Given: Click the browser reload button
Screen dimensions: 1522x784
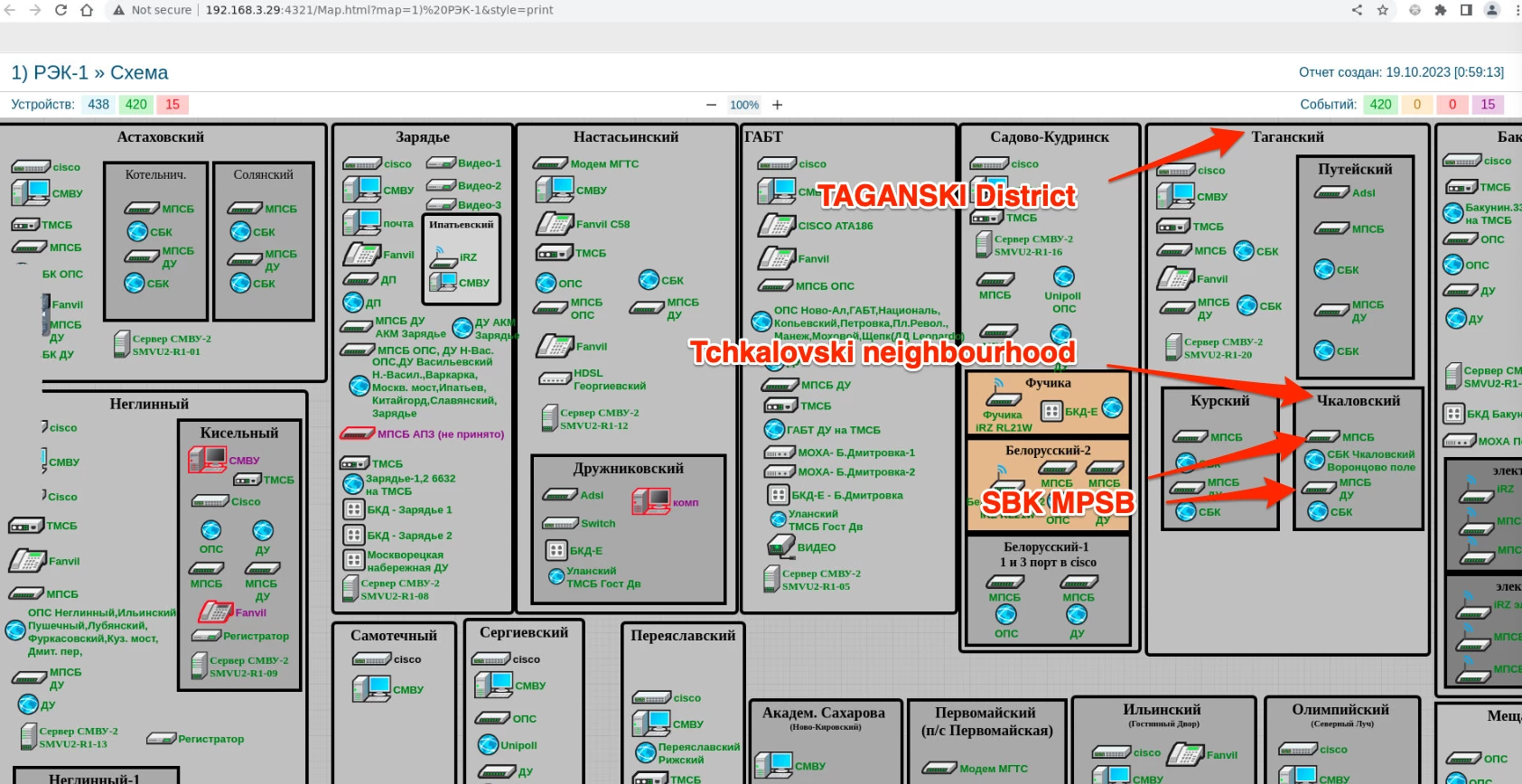Looking at the screenshot, I should click(61, 10).
